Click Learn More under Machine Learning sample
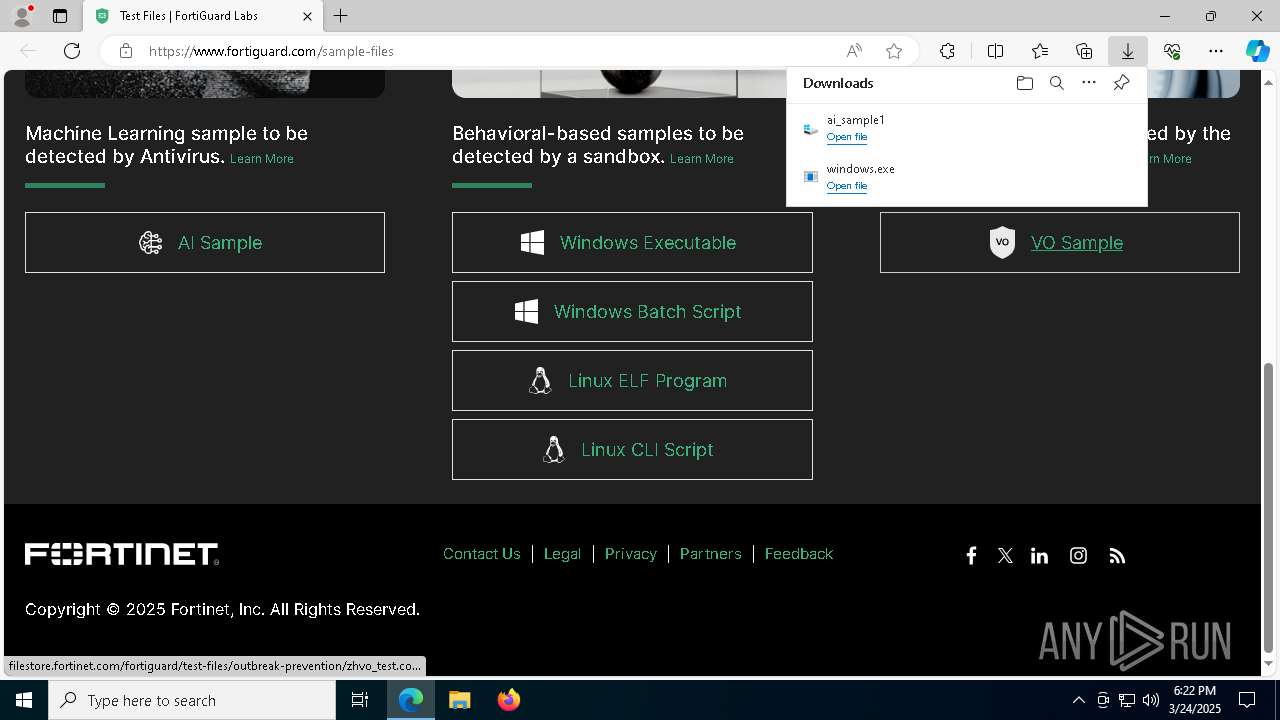The width and height of the screenshot is (1280, 720). tap(262, 159)
